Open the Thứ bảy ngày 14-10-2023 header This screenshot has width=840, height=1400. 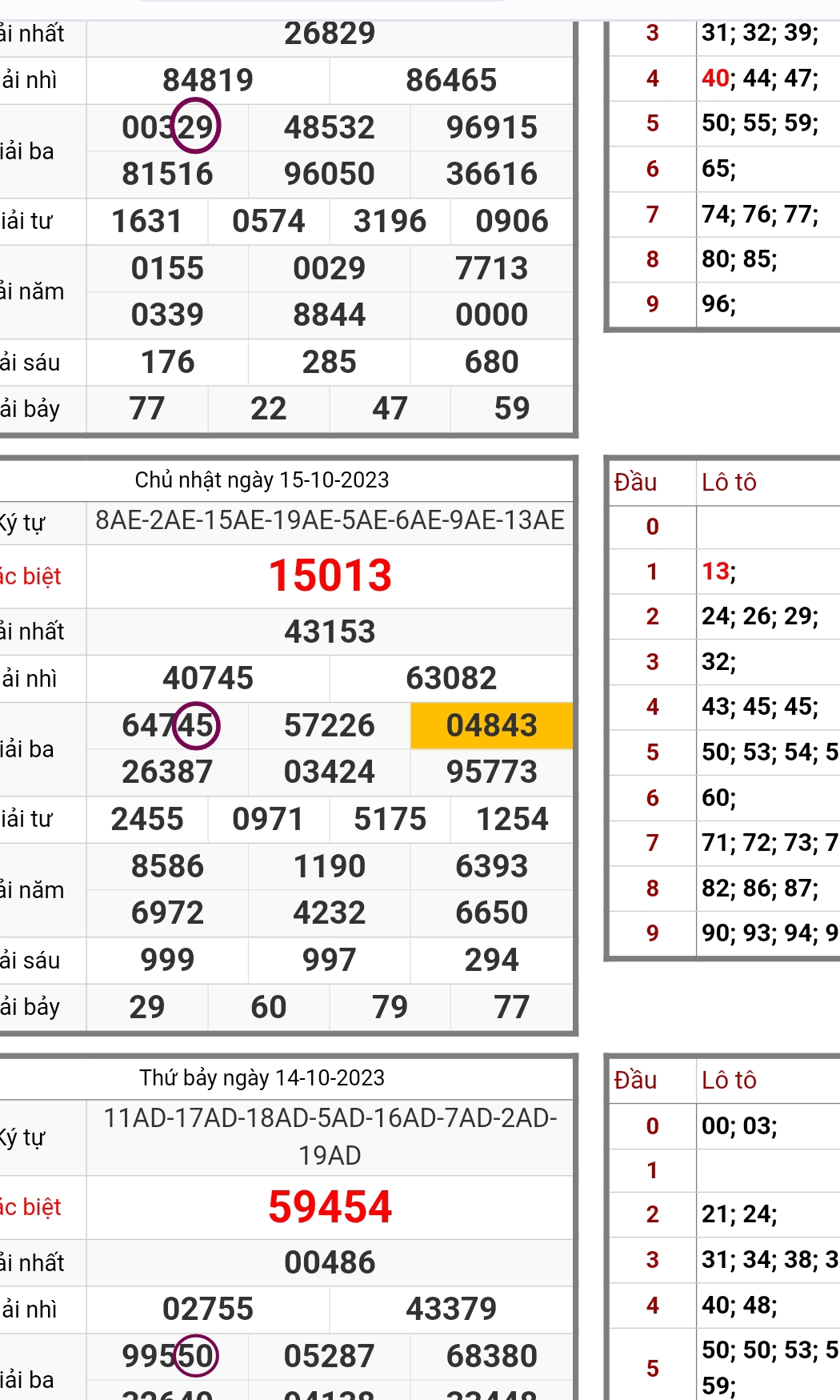(x=262, y=1077)
